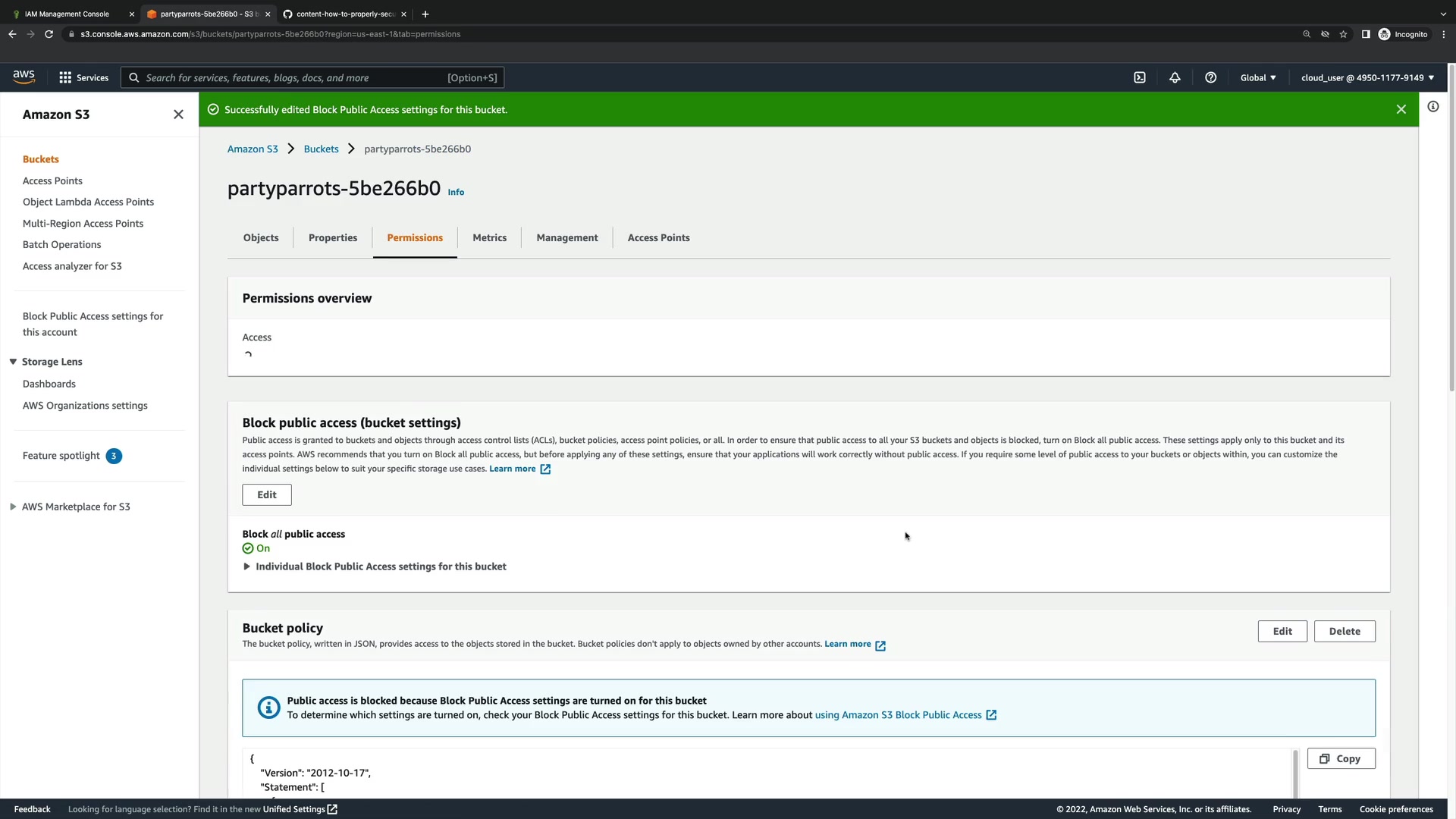The height and width of the screenshot is (819, 1456).
Task: Delete the bucket policy
Action: (x=1344, y=631)
